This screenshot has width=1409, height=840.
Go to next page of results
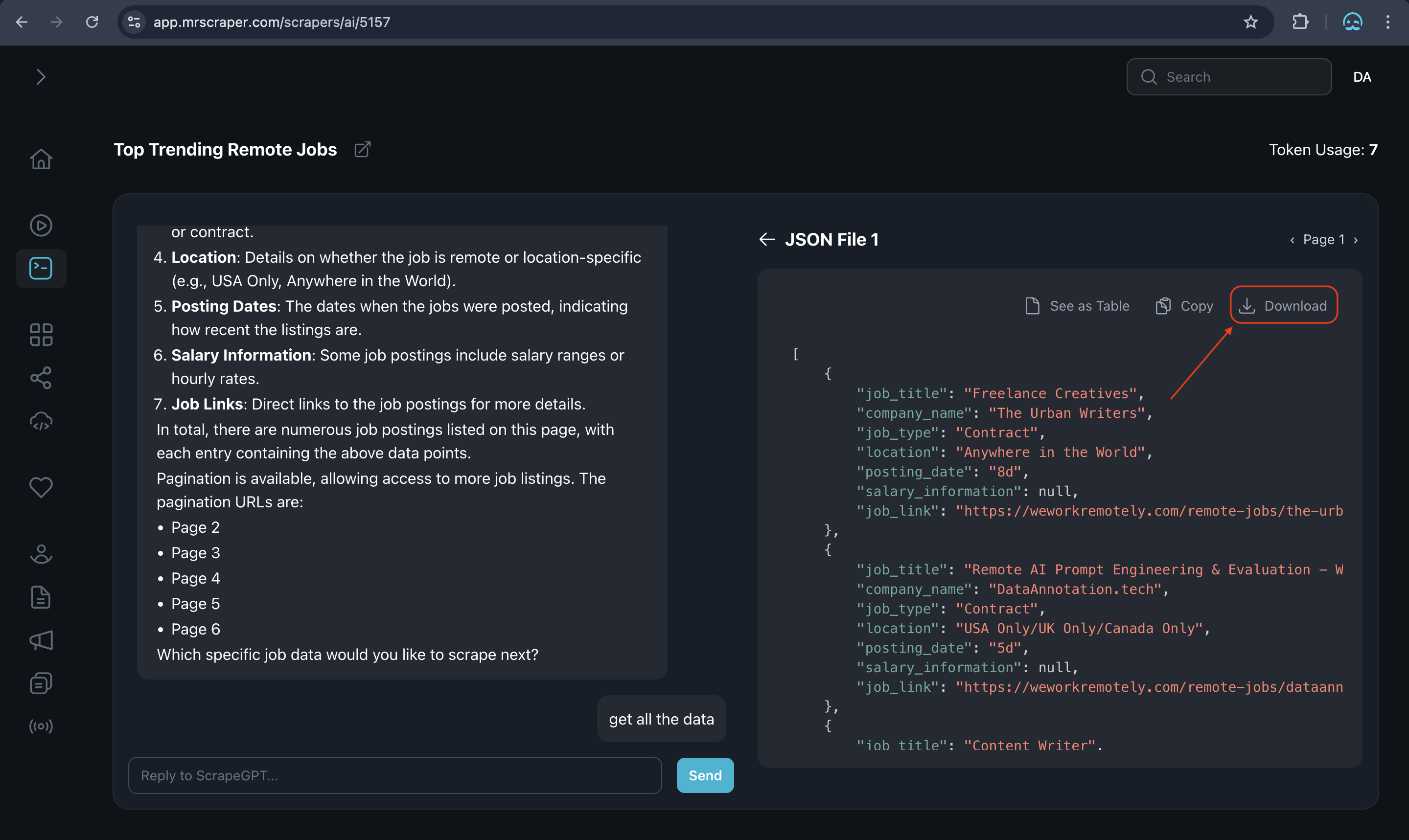1356,240
